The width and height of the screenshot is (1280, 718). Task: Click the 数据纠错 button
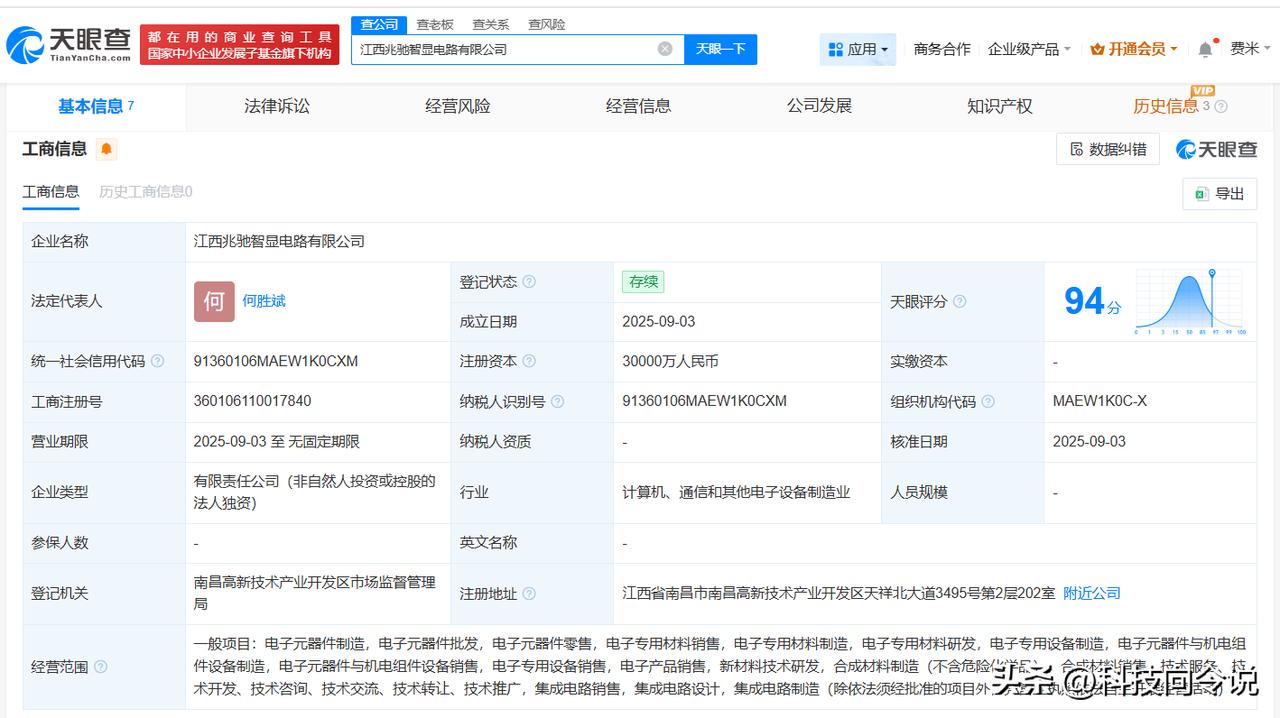point(1108,149)
